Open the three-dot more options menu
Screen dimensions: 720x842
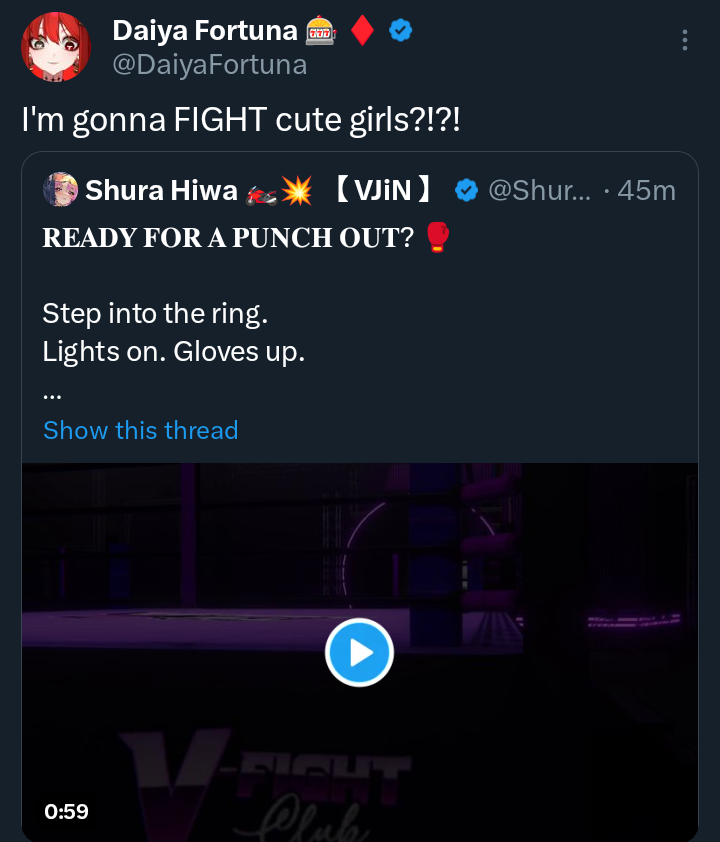685,40
